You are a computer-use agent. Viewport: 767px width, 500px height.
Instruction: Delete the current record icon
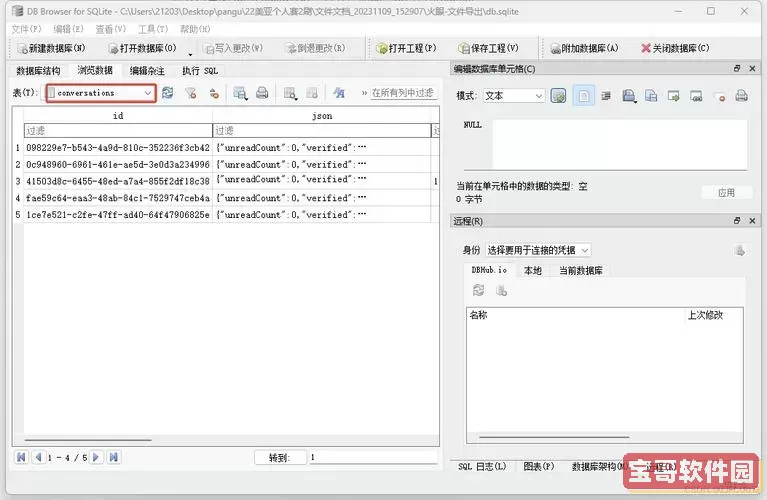tap(312, 92)
